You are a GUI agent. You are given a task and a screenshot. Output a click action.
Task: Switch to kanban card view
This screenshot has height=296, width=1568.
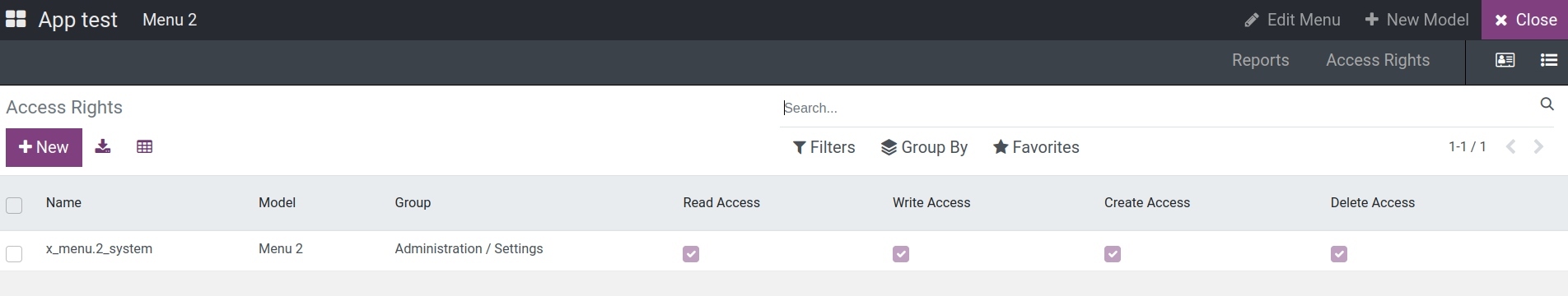[x=1505, y=60]
